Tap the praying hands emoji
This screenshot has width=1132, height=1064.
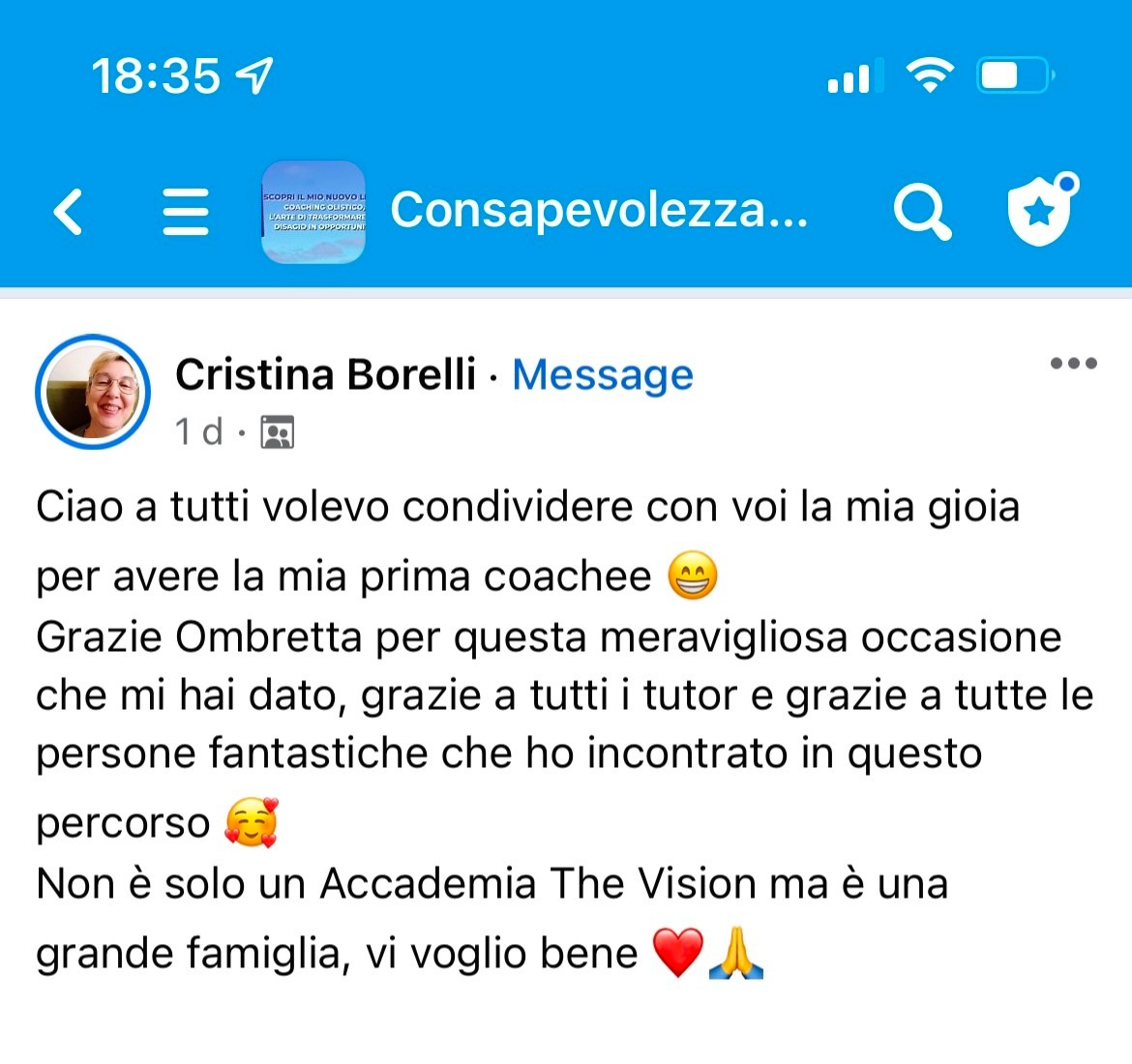736,952
